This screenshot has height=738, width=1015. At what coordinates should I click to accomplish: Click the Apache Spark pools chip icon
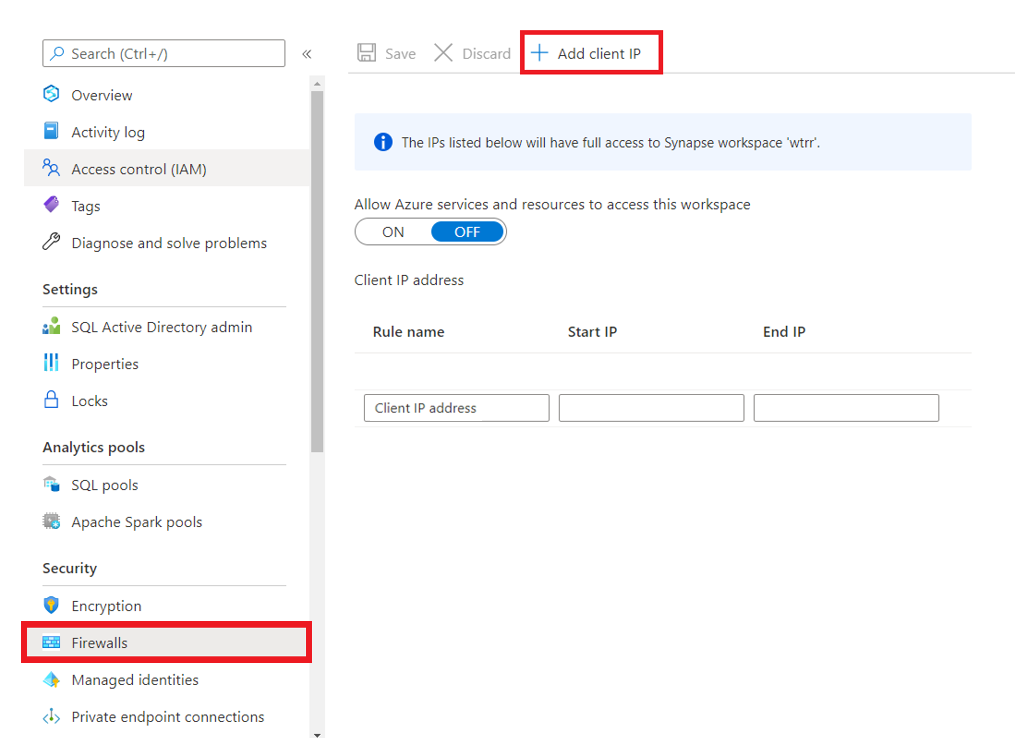click(x=51, y=520)
